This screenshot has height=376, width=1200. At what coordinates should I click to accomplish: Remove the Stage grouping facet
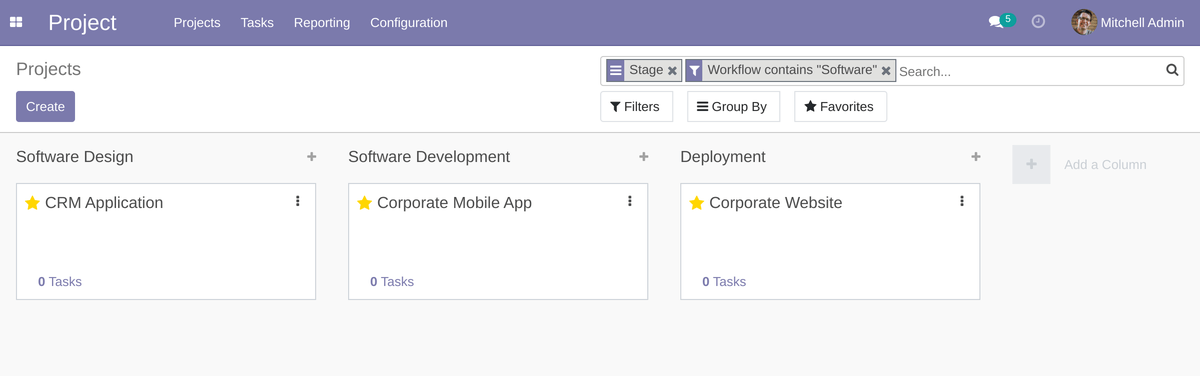tap(672, 71)
